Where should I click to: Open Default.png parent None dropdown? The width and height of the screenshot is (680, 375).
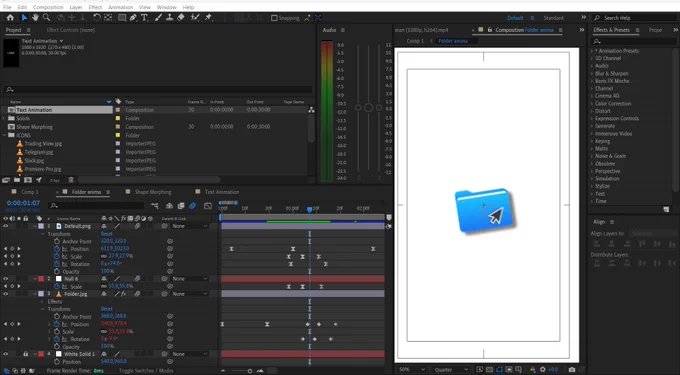pyautogui.click(x=190, y=226)
